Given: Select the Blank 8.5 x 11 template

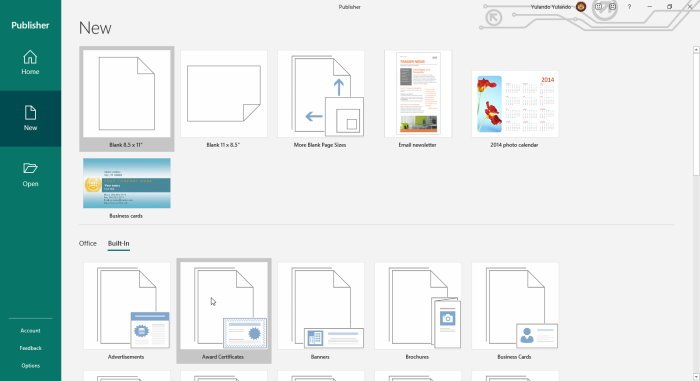Looking at the screenshot, I should (x=127, y=99).
